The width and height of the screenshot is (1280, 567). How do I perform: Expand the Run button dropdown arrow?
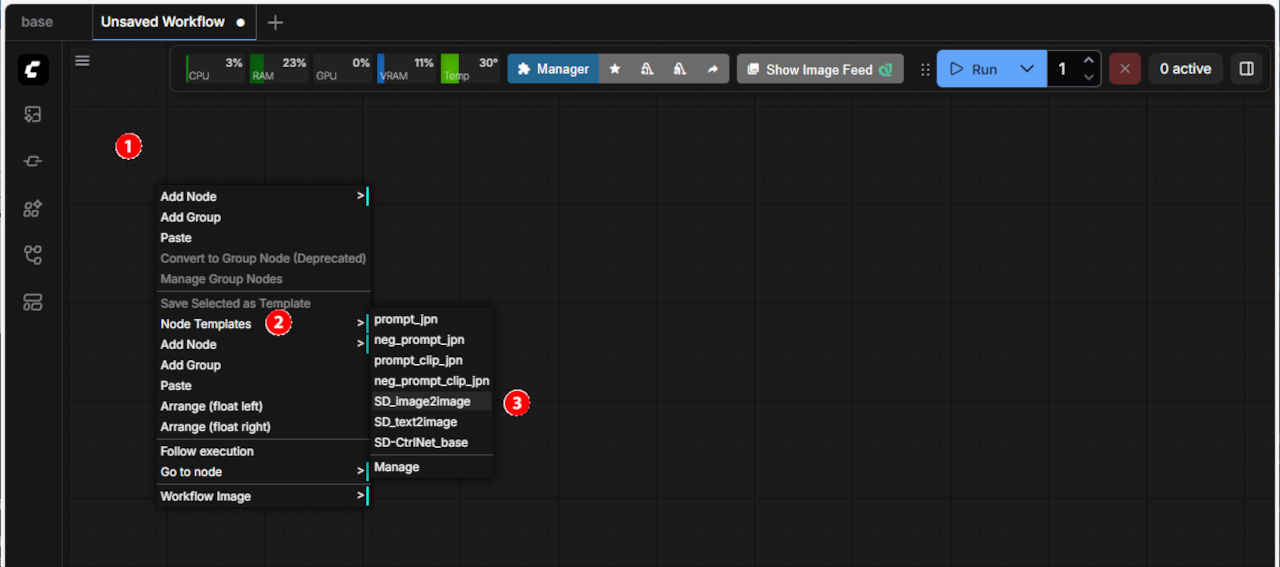tap(1027, 69)
